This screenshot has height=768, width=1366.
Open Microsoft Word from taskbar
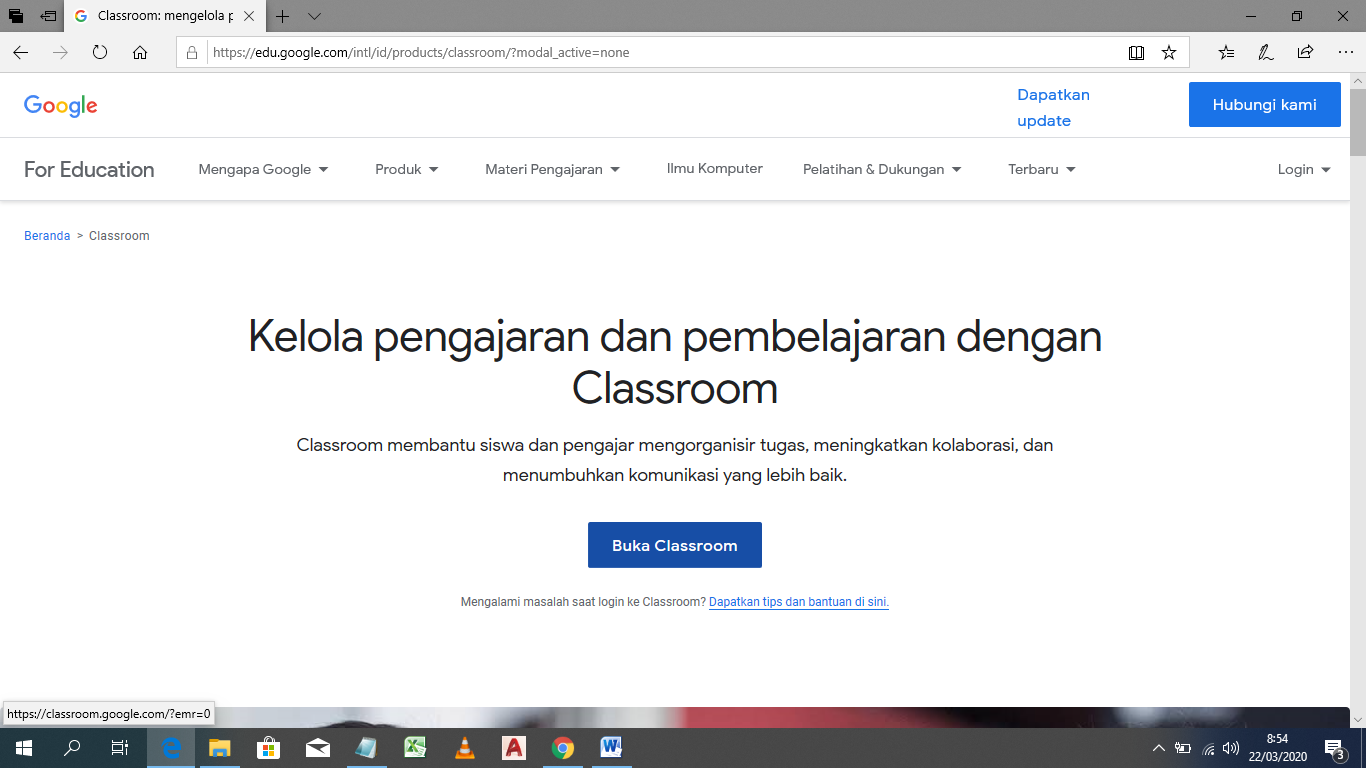[612, 748]
